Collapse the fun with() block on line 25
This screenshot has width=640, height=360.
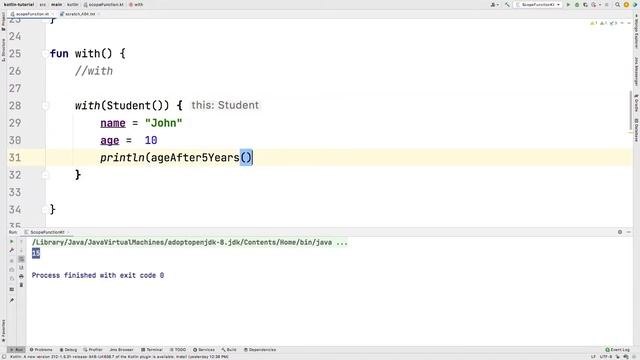(x=45, y=53)
